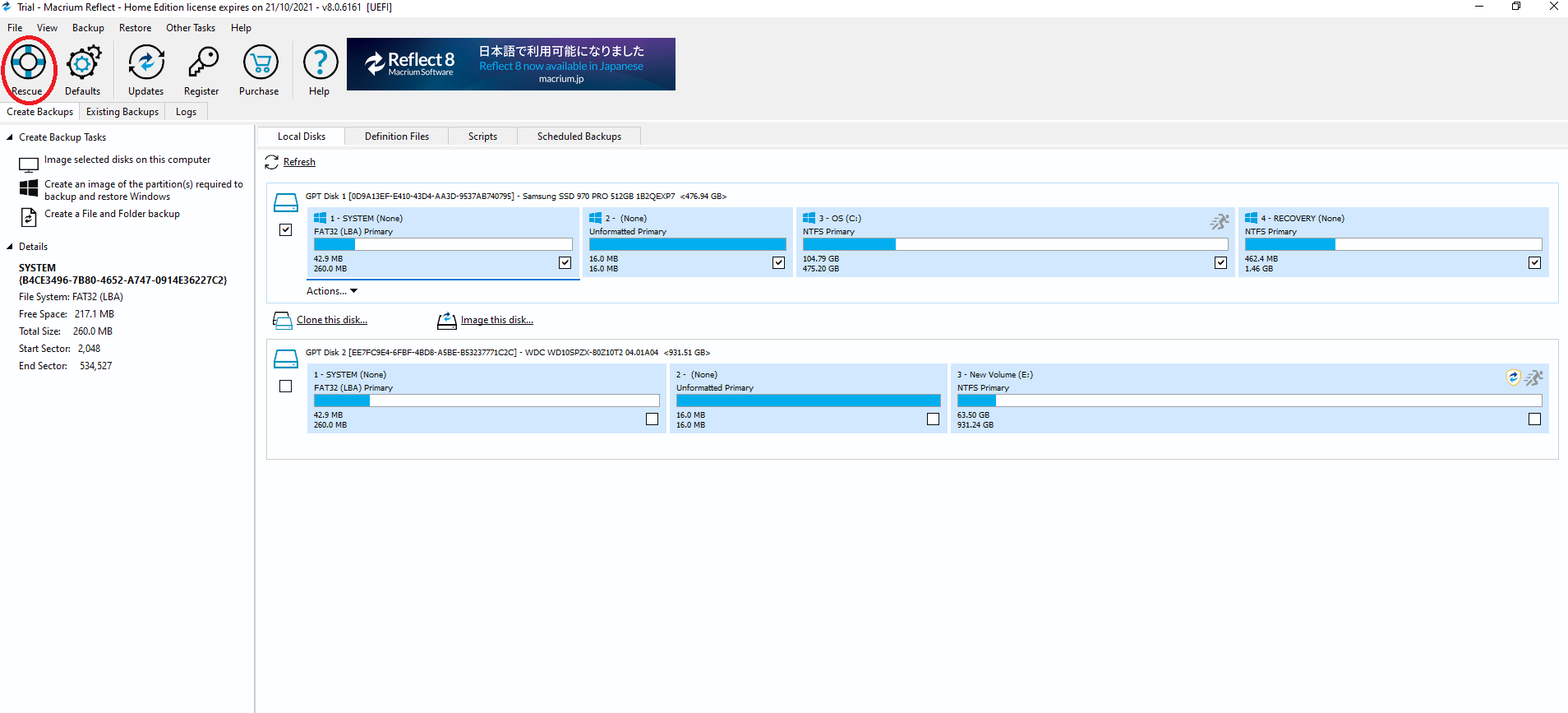Uncheck Disk 1 SYSTEM partition checkbox
The height and width of the screenshot is (713, 1568).
pos(565,263)
